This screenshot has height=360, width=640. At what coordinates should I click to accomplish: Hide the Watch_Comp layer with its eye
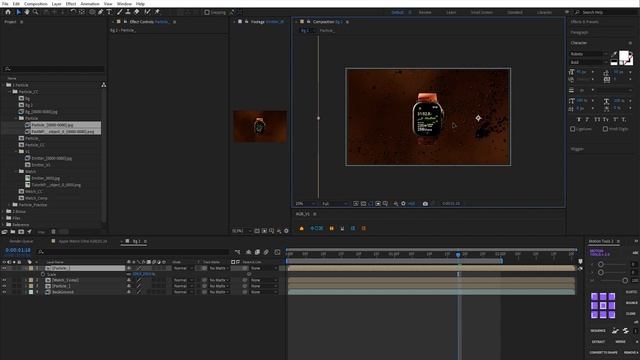tap(4, 280)
